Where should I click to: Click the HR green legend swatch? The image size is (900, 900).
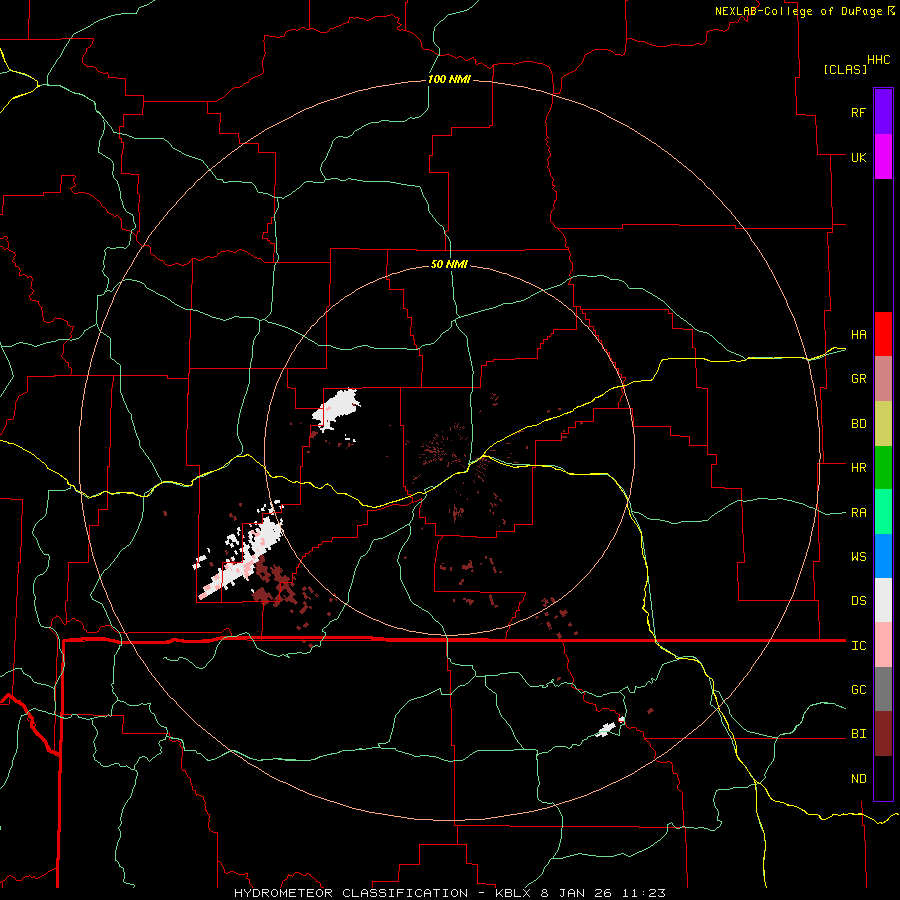coord(883,468)
